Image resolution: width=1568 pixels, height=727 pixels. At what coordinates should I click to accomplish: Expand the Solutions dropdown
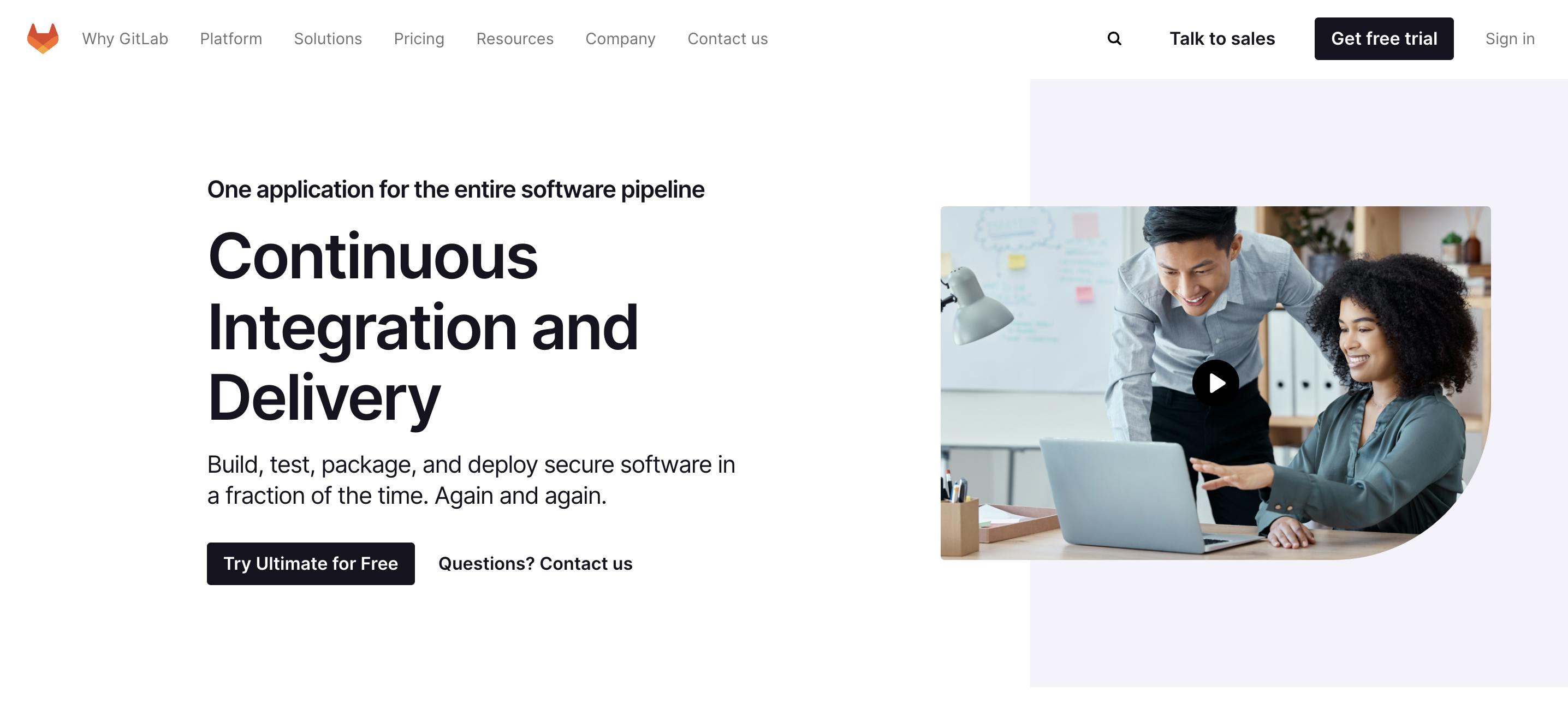point(328,38)
